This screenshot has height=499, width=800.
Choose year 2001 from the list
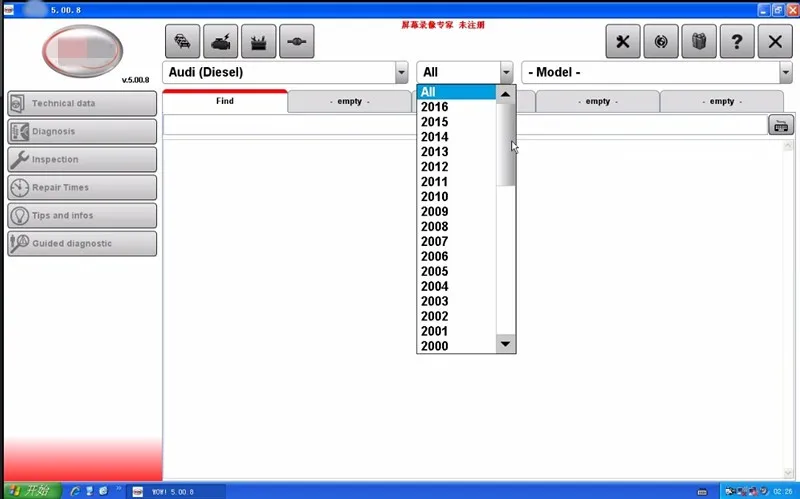tap(457, 332)
